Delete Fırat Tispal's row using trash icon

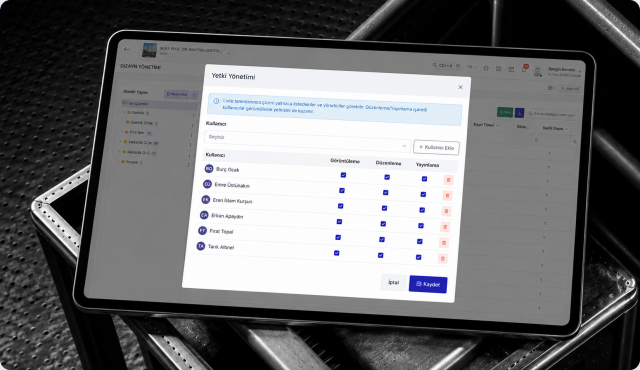click(444, 243)
